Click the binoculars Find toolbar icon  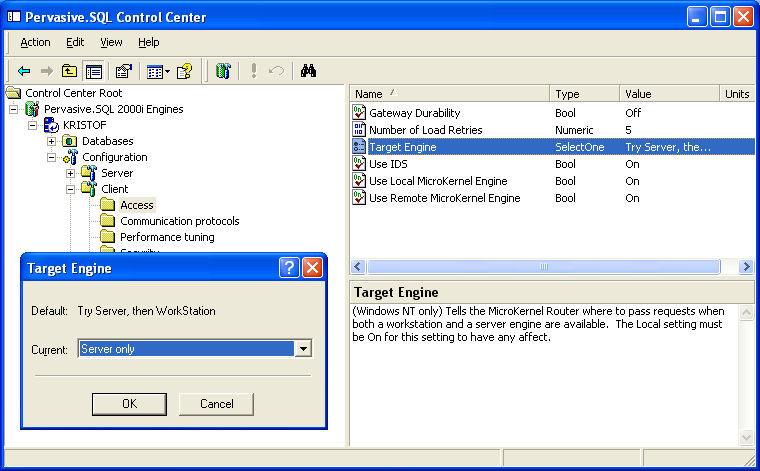[308, 71]
